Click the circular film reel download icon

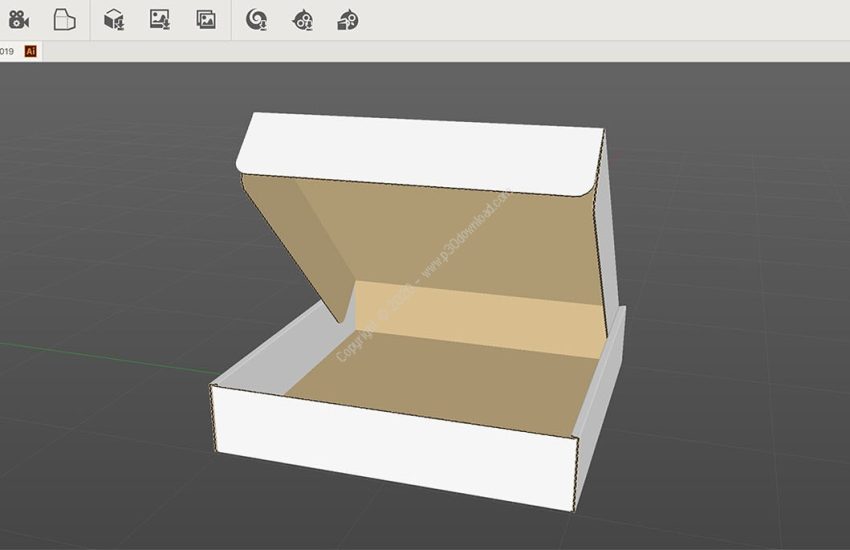[302, 19]
